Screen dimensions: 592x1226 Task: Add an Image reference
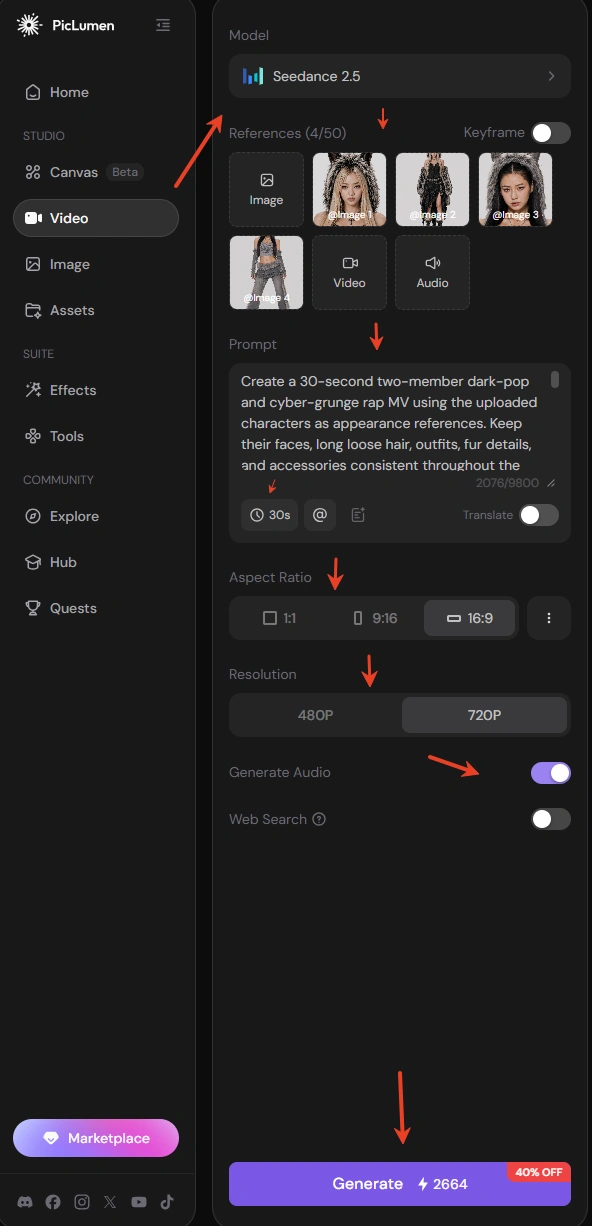(x=266, y=189)
